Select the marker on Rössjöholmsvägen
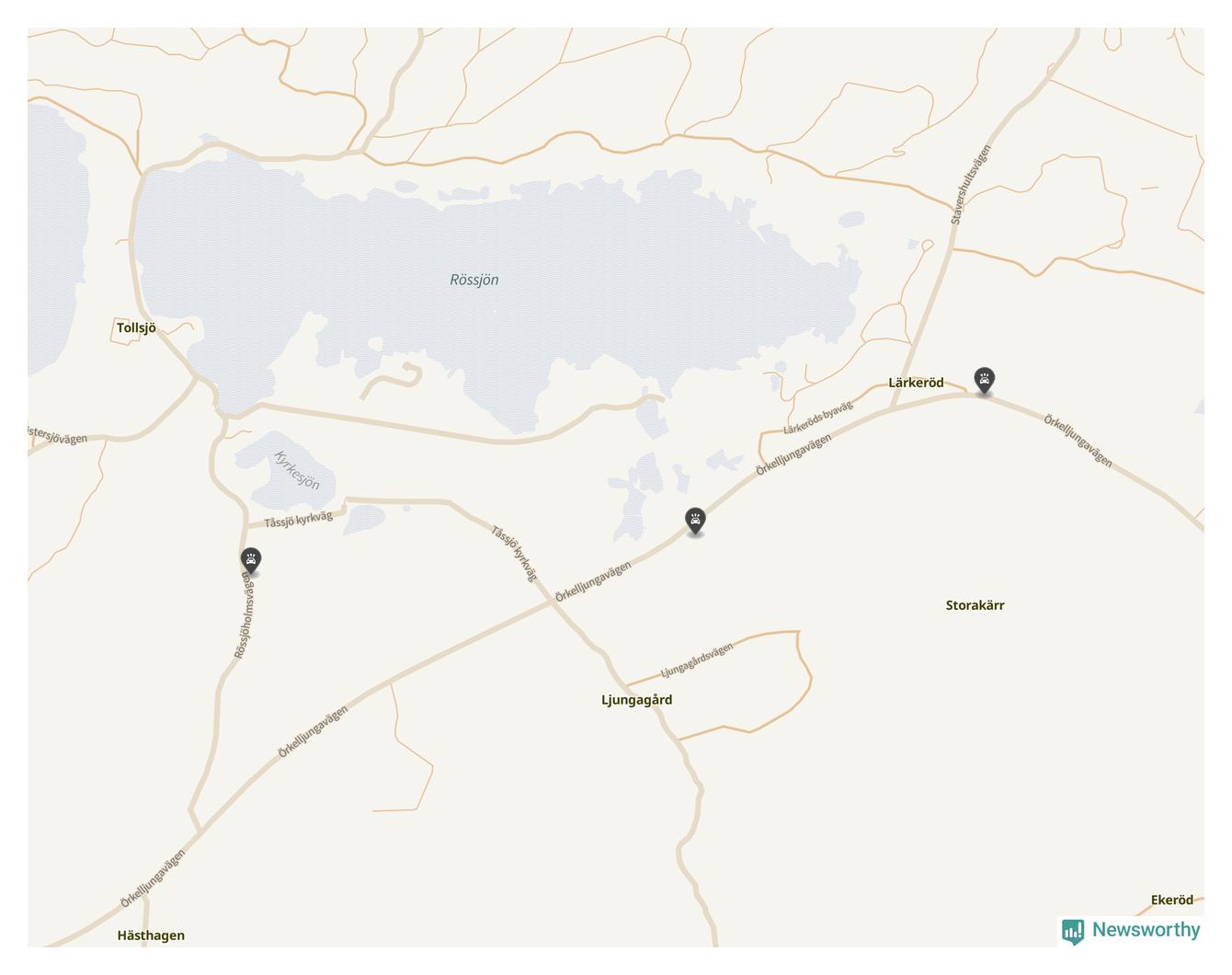The width and height of the screenshot is (1232, 975). (x=250, y=561)
